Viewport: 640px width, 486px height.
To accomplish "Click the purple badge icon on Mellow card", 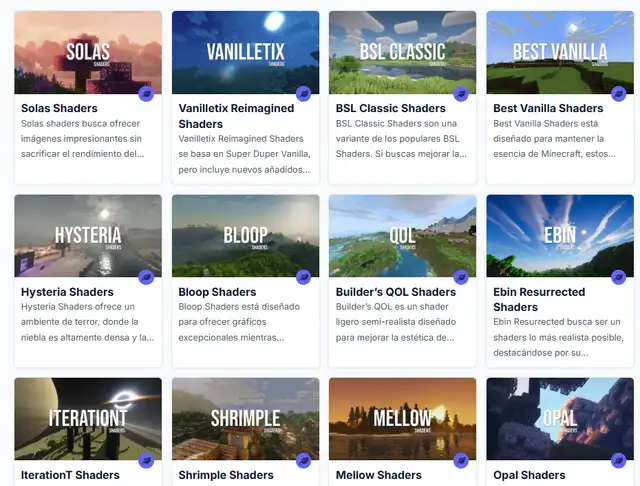I will 461,461.
